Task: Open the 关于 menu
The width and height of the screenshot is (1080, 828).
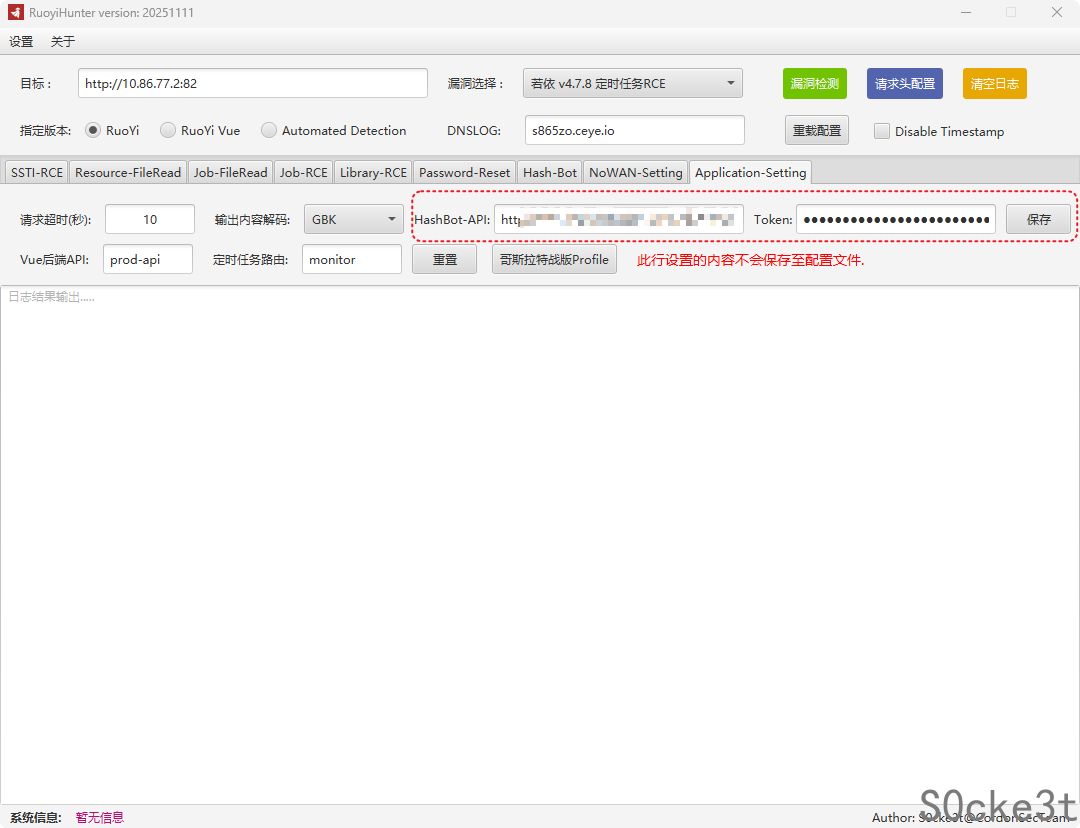Action: [x=63, y=41]
